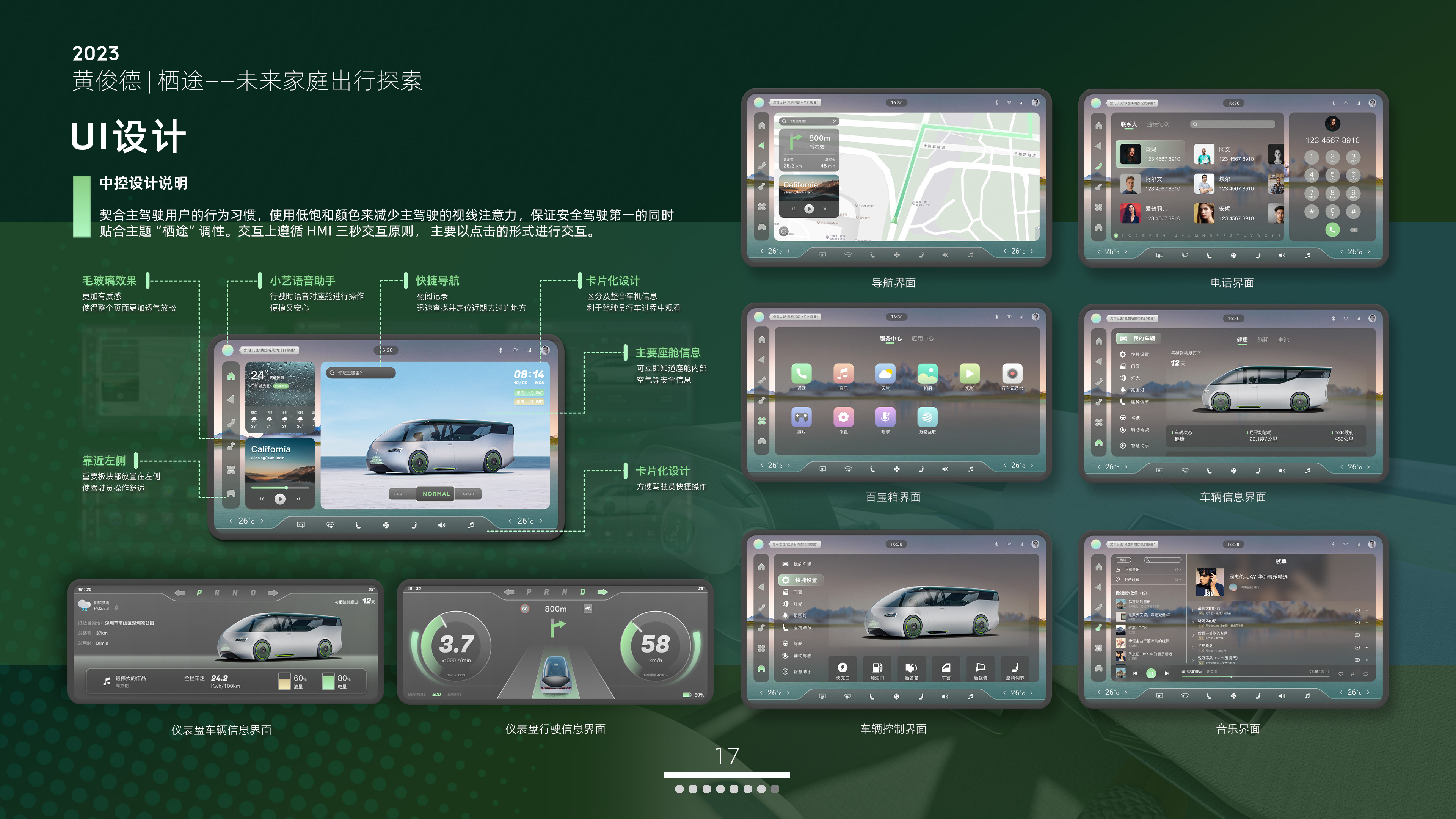The image size is (1456, 819).
Task: Open the 通话 phone app icon
Action: (801, 374)
